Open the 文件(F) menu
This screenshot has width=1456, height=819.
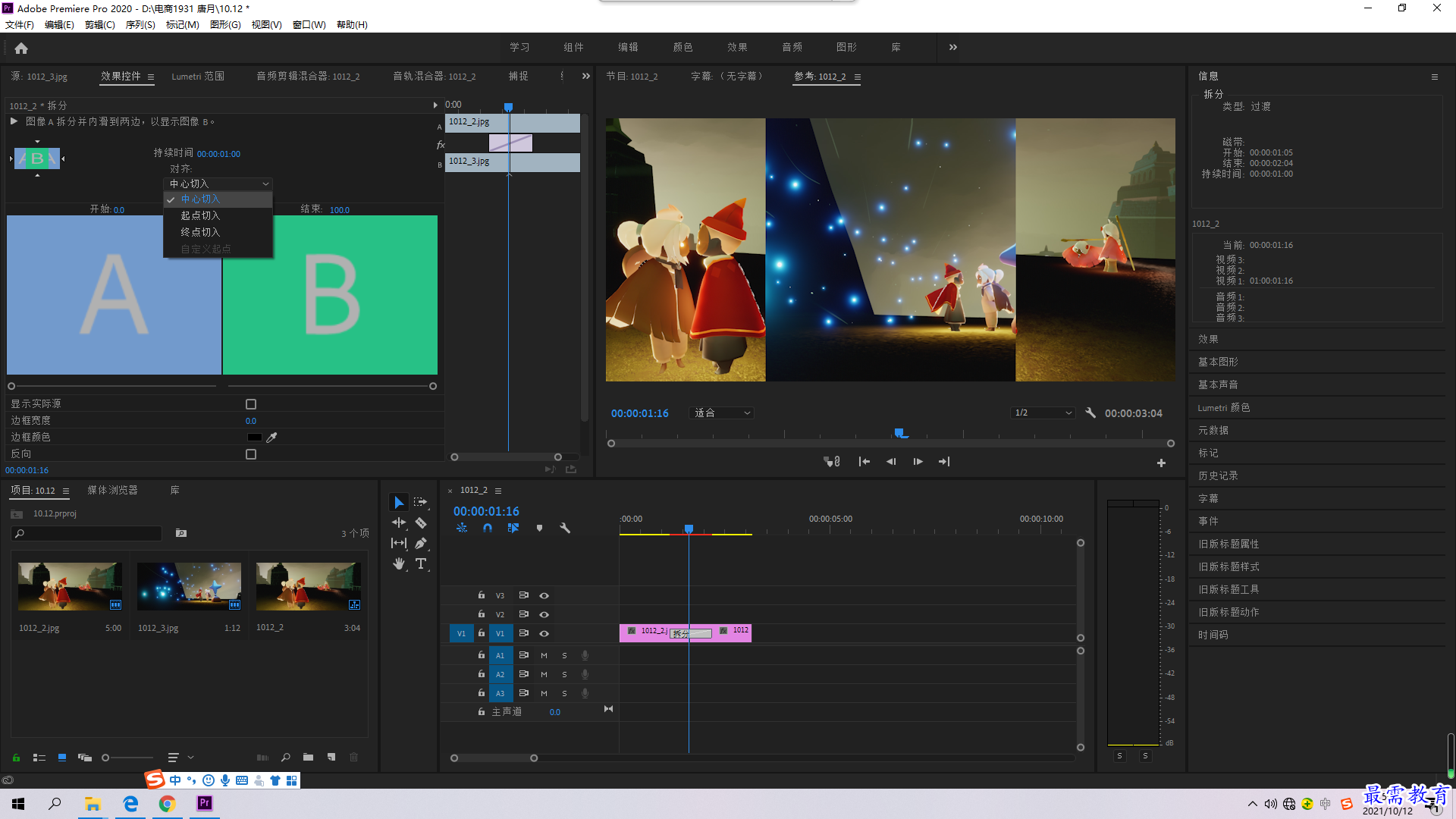20,25
